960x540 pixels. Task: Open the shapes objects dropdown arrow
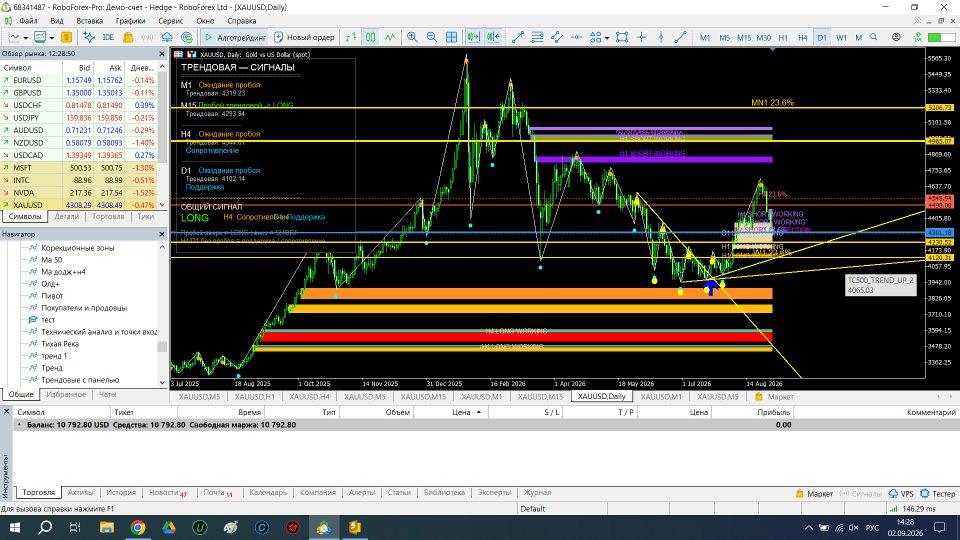607,37
